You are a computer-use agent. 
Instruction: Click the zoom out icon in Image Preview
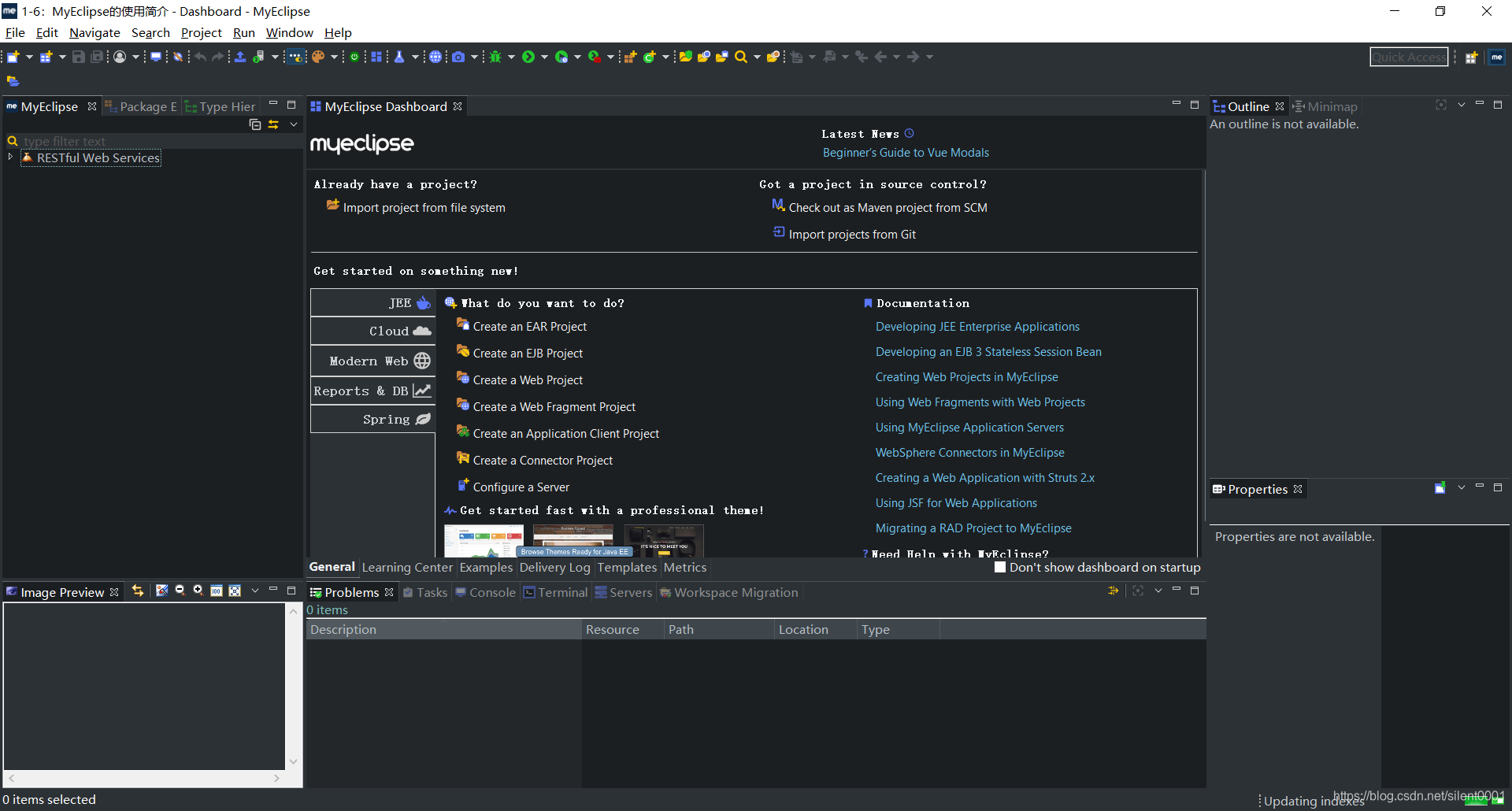click(180, 591)
